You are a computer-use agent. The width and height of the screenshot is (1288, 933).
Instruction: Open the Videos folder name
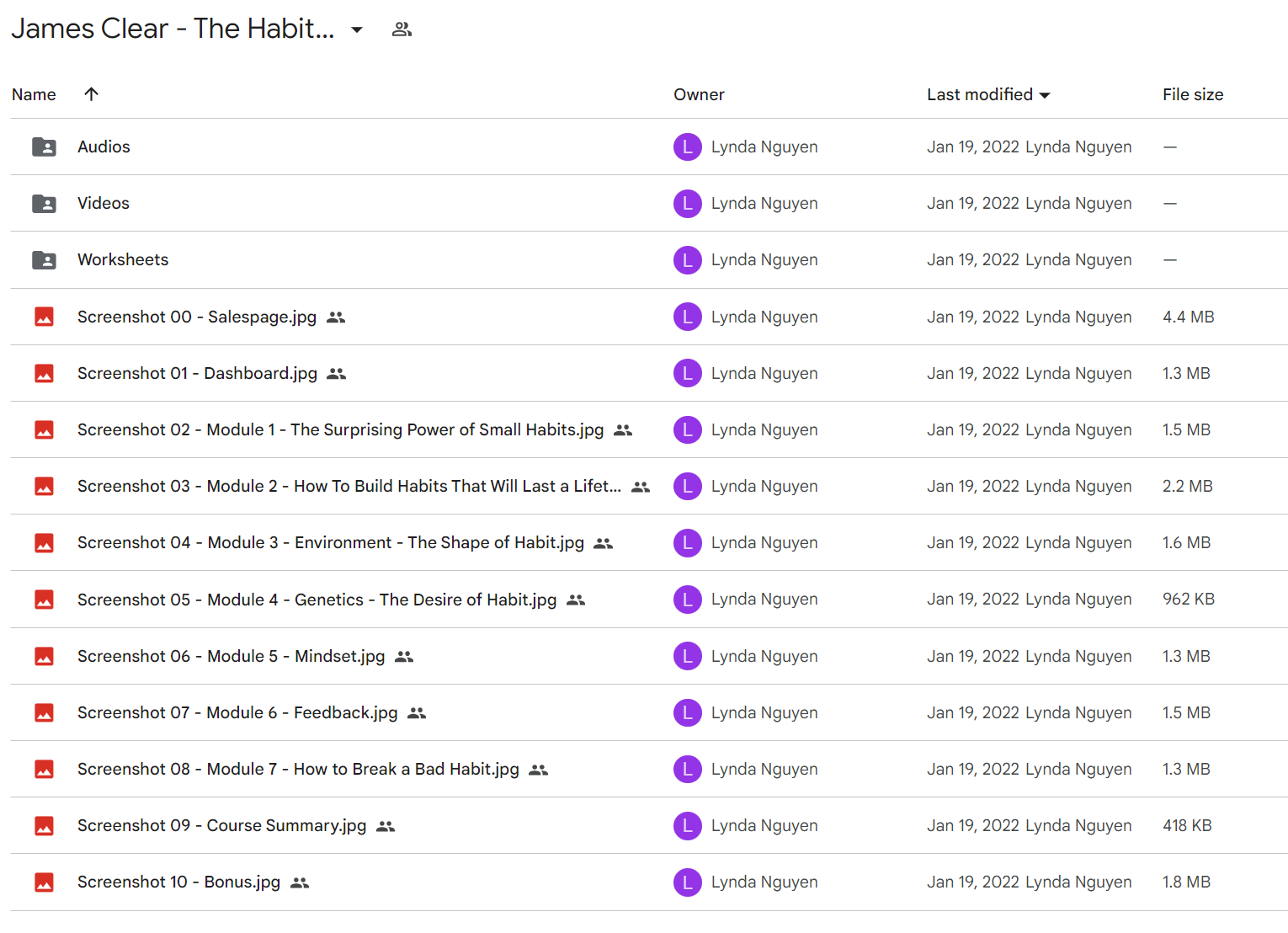point(104,203)
